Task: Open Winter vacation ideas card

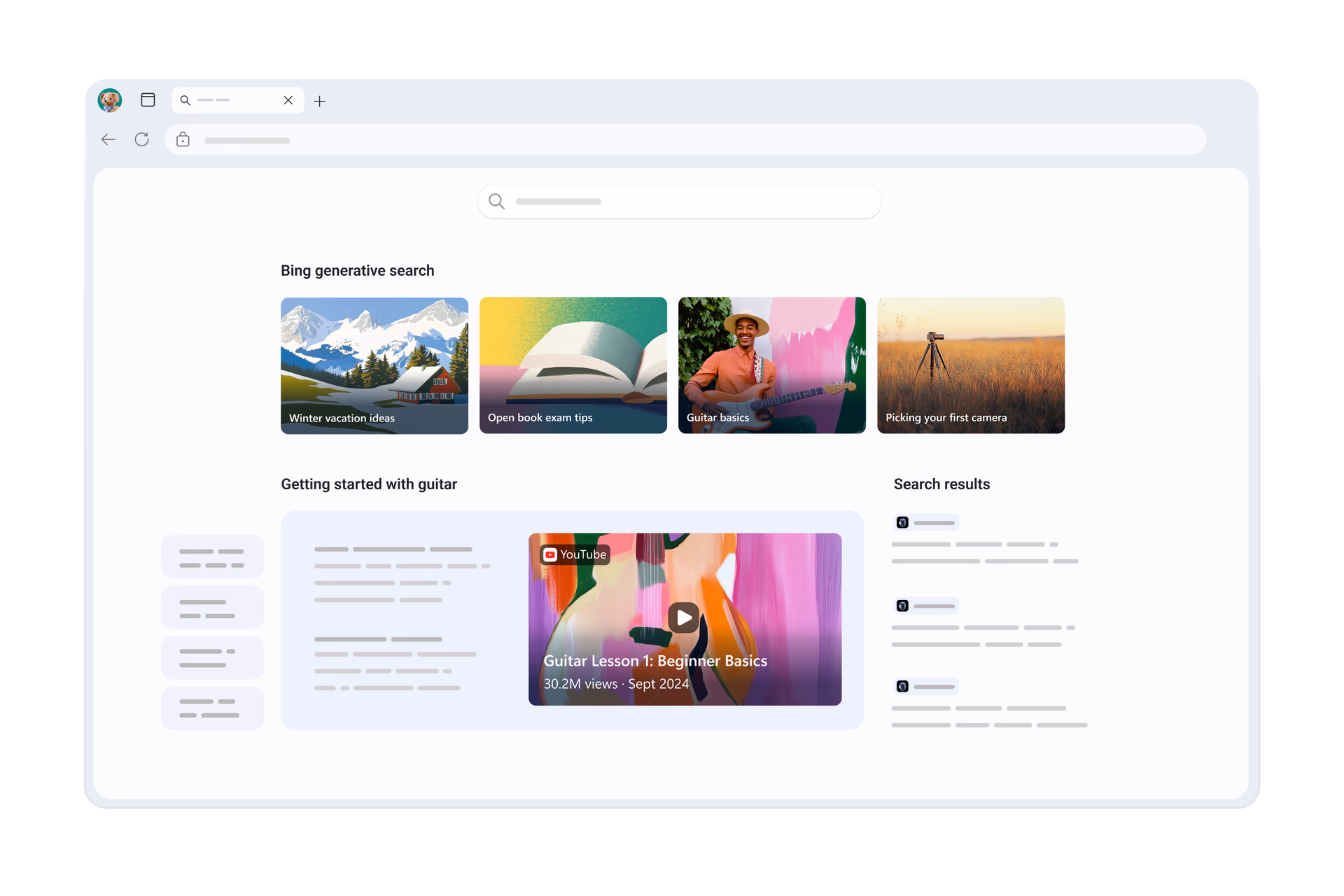Action: [x=374, y=365]
